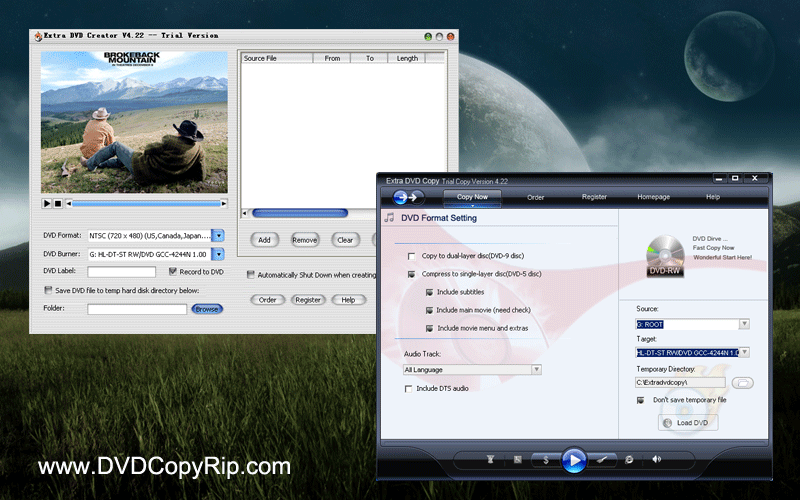Click the Browse button
Viewport: 800px width, 500px height.
pyautogui.click(x=207, y=309)
